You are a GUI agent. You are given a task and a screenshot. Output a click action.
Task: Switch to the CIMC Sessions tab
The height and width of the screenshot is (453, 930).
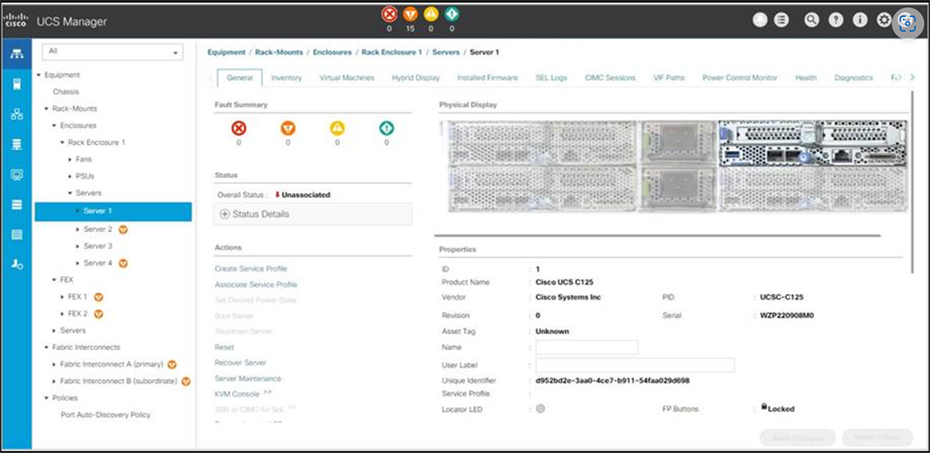pos(610,78)
